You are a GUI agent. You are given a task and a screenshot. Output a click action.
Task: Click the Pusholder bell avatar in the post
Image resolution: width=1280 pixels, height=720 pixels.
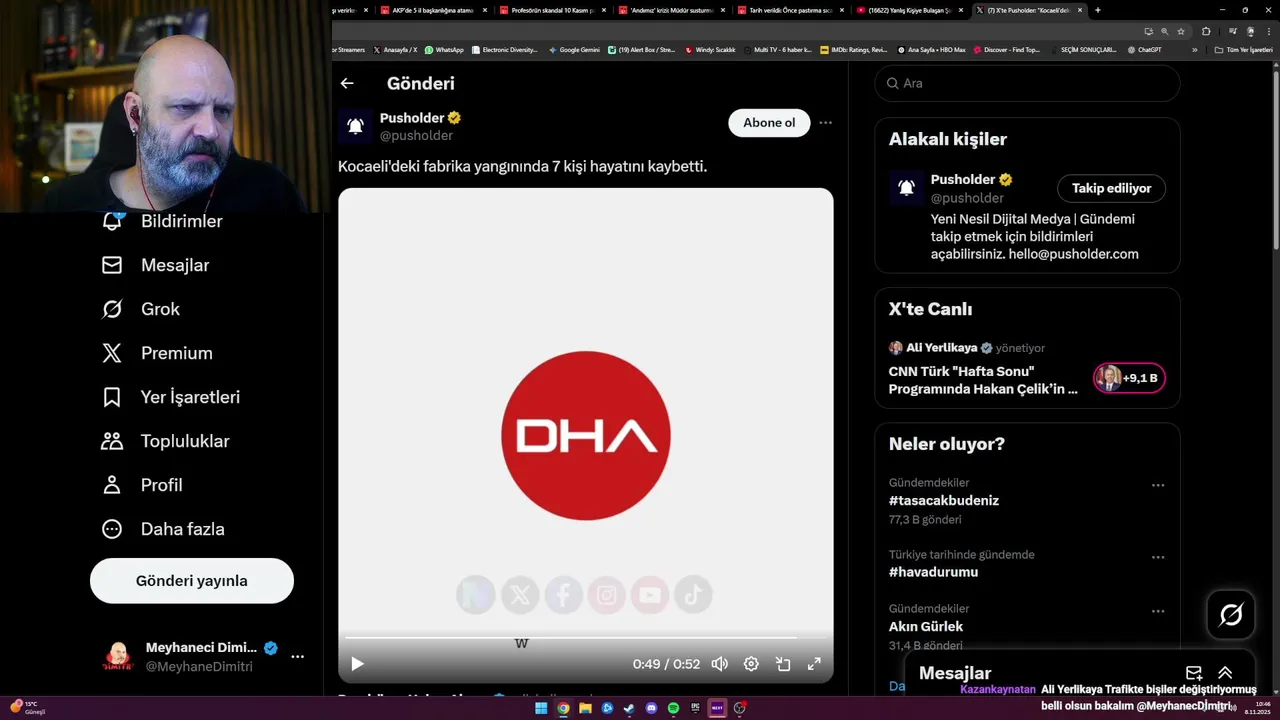point(355,126)
